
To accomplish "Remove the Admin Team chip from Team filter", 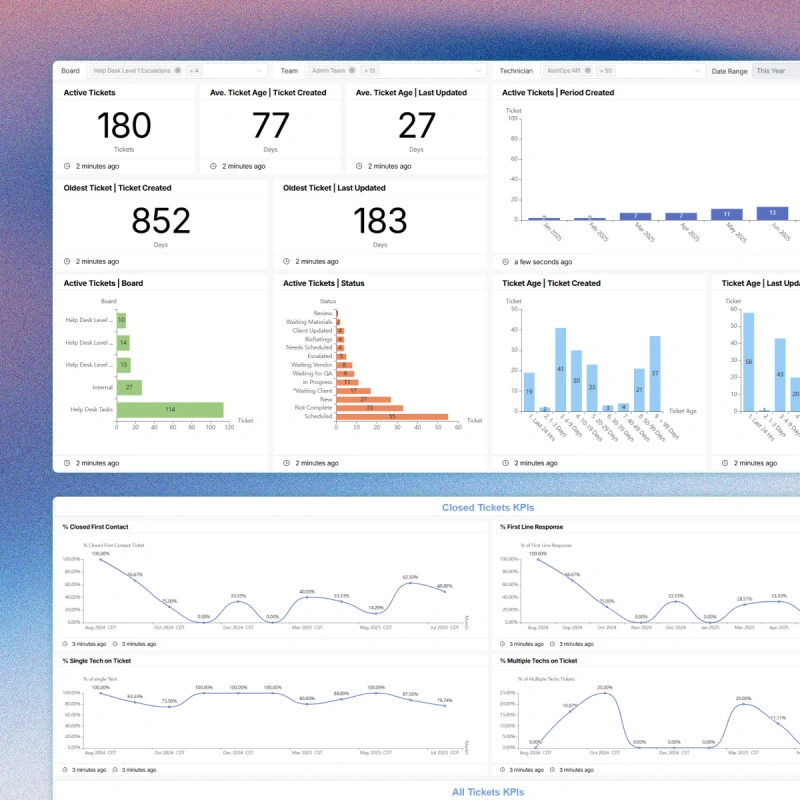I will (352, 71).
